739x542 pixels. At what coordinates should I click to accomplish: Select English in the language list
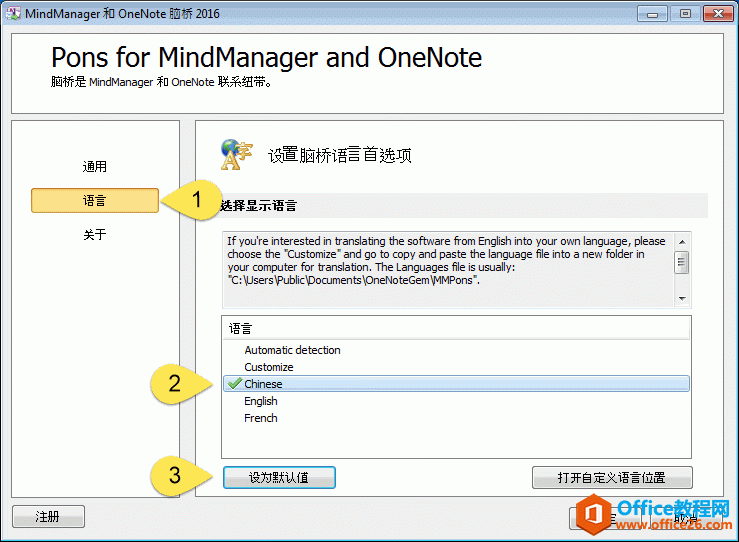261,401
